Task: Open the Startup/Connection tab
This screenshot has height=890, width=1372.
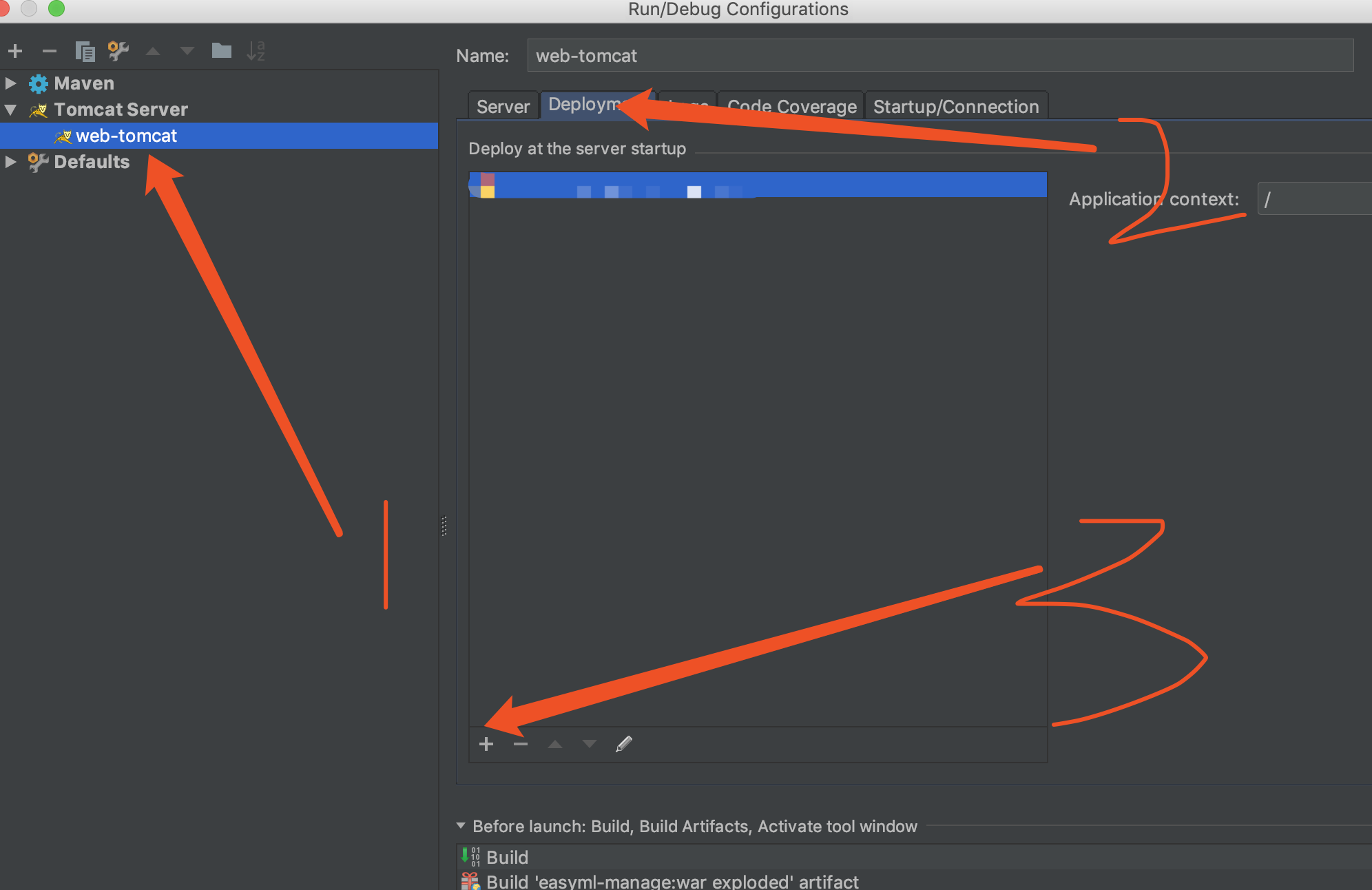Action: [956, 106]
